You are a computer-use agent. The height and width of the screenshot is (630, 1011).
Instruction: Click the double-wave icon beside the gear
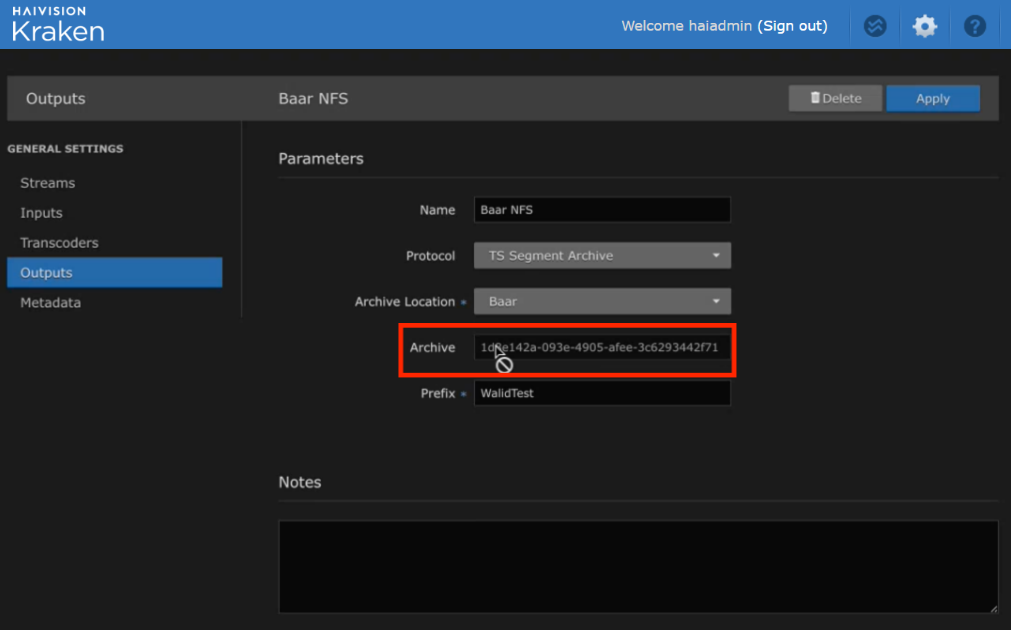point(875,26)
